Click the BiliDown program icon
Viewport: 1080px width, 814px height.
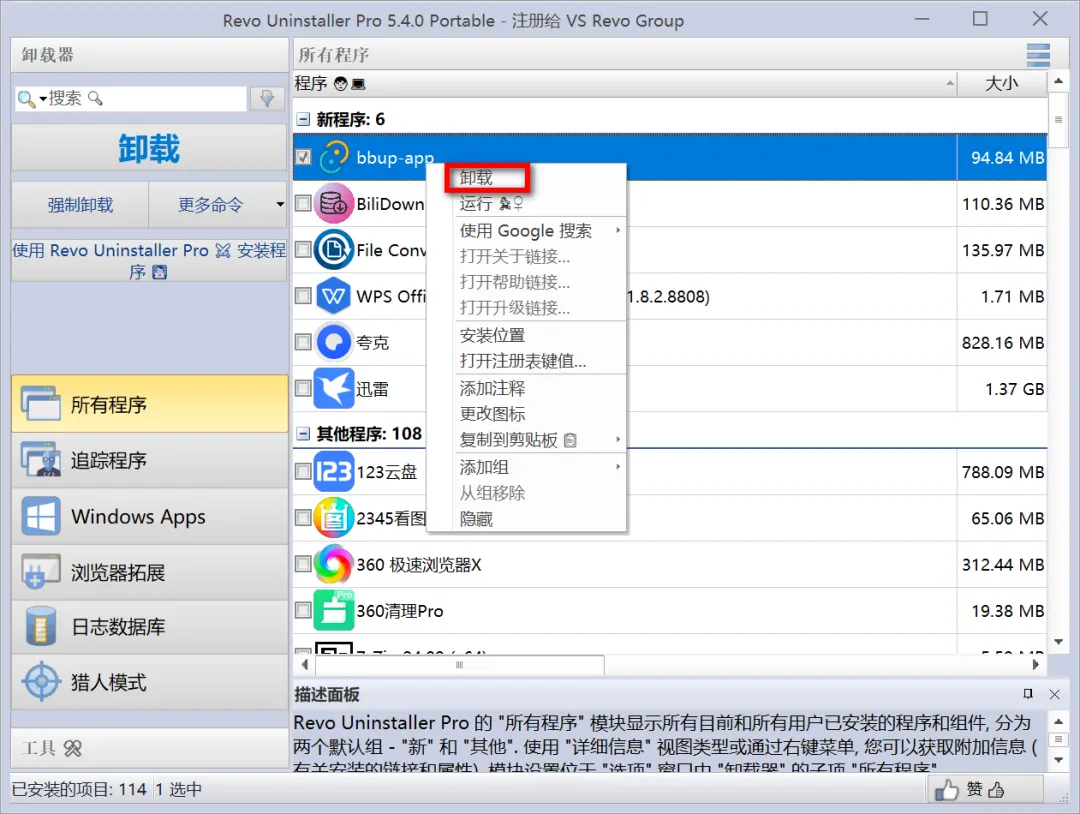point(334,204)
